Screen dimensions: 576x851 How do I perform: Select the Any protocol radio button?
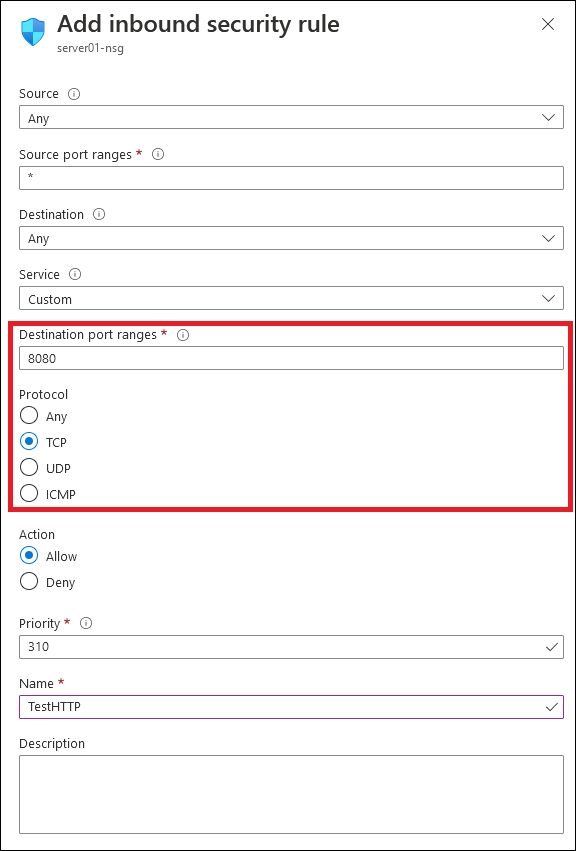tap(29, 416)
